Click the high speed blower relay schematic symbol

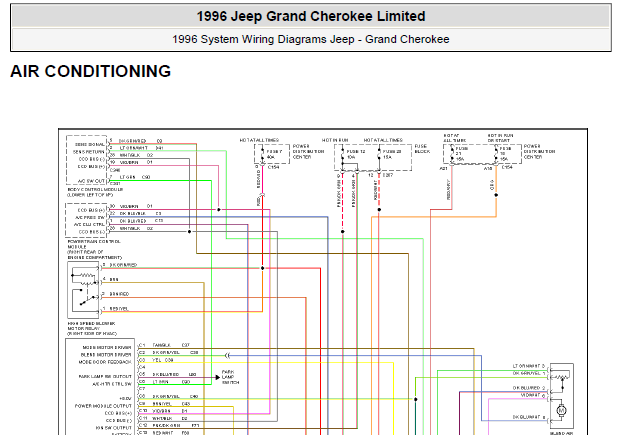click(x=83, y=290)
